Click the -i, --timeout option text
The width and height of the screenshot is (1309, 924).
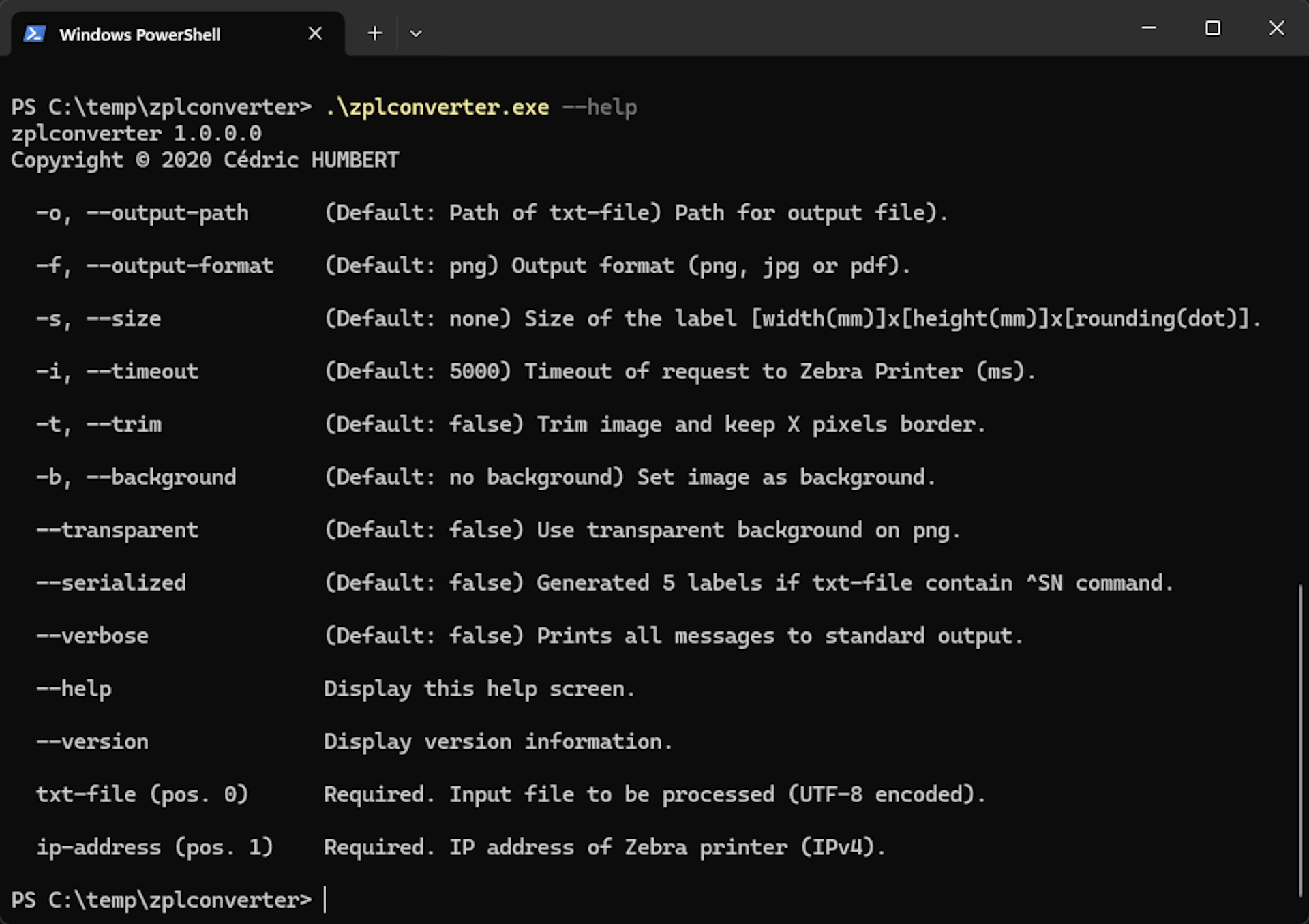(117, 371)
